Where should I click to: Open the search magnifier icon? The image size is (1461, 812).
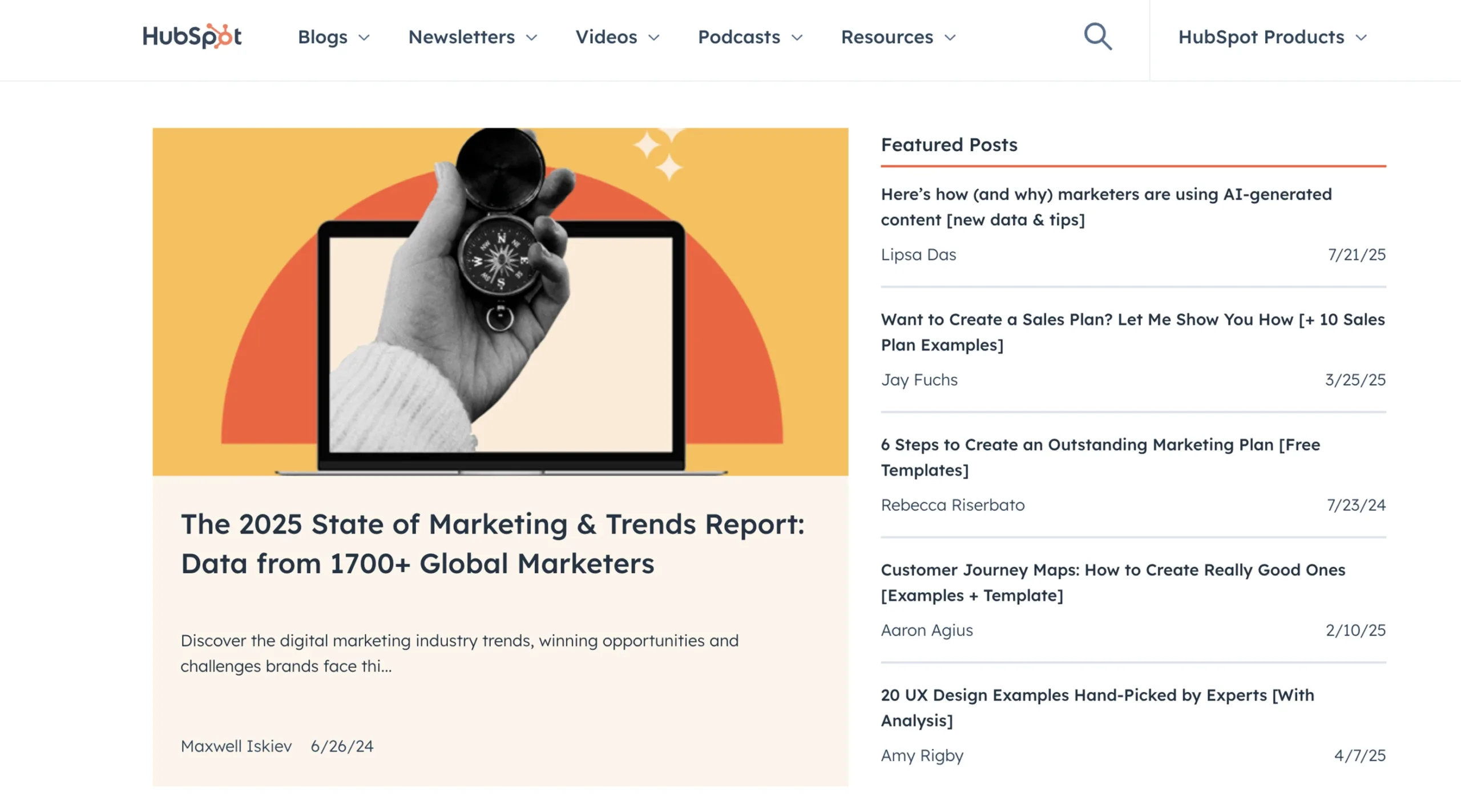1097,37
